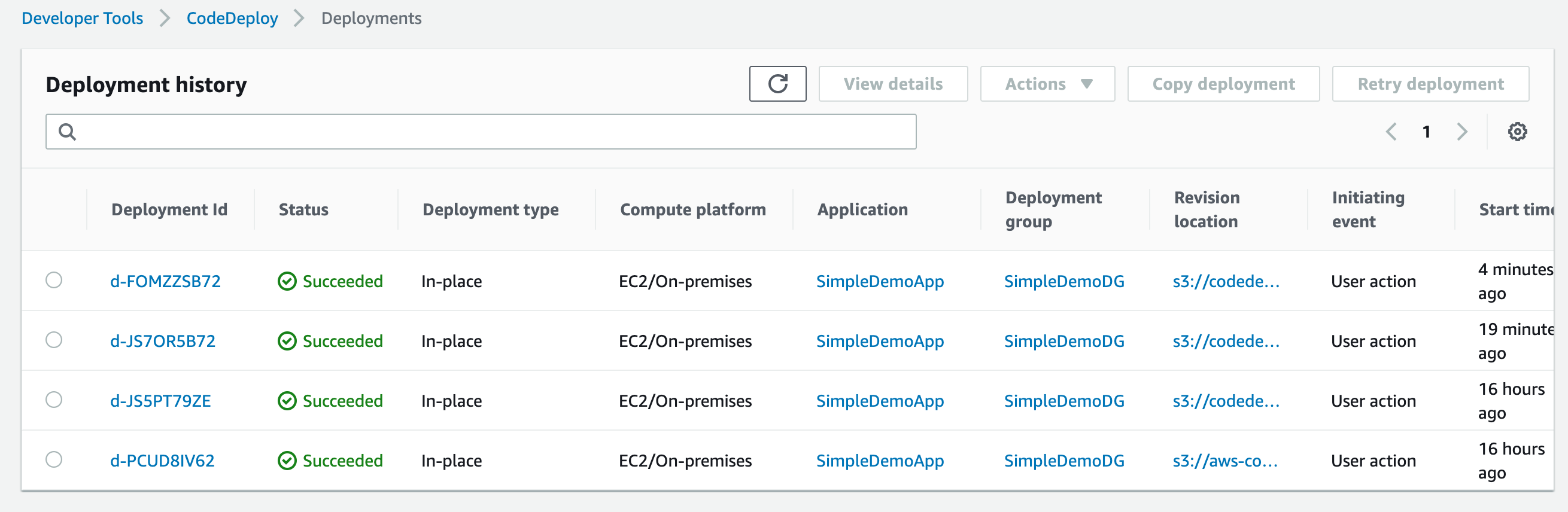Click the search magnifier icon
This screenshot has width=1568, height=512.
pyautogui.click(x=67, y=132)
